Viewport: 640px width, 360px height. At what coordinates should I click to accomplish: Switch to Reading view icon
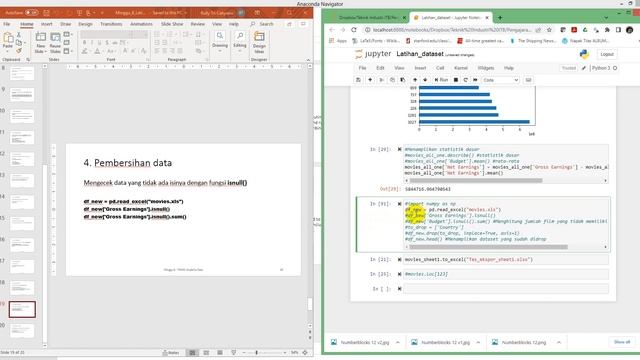click(x=220, y=353)
